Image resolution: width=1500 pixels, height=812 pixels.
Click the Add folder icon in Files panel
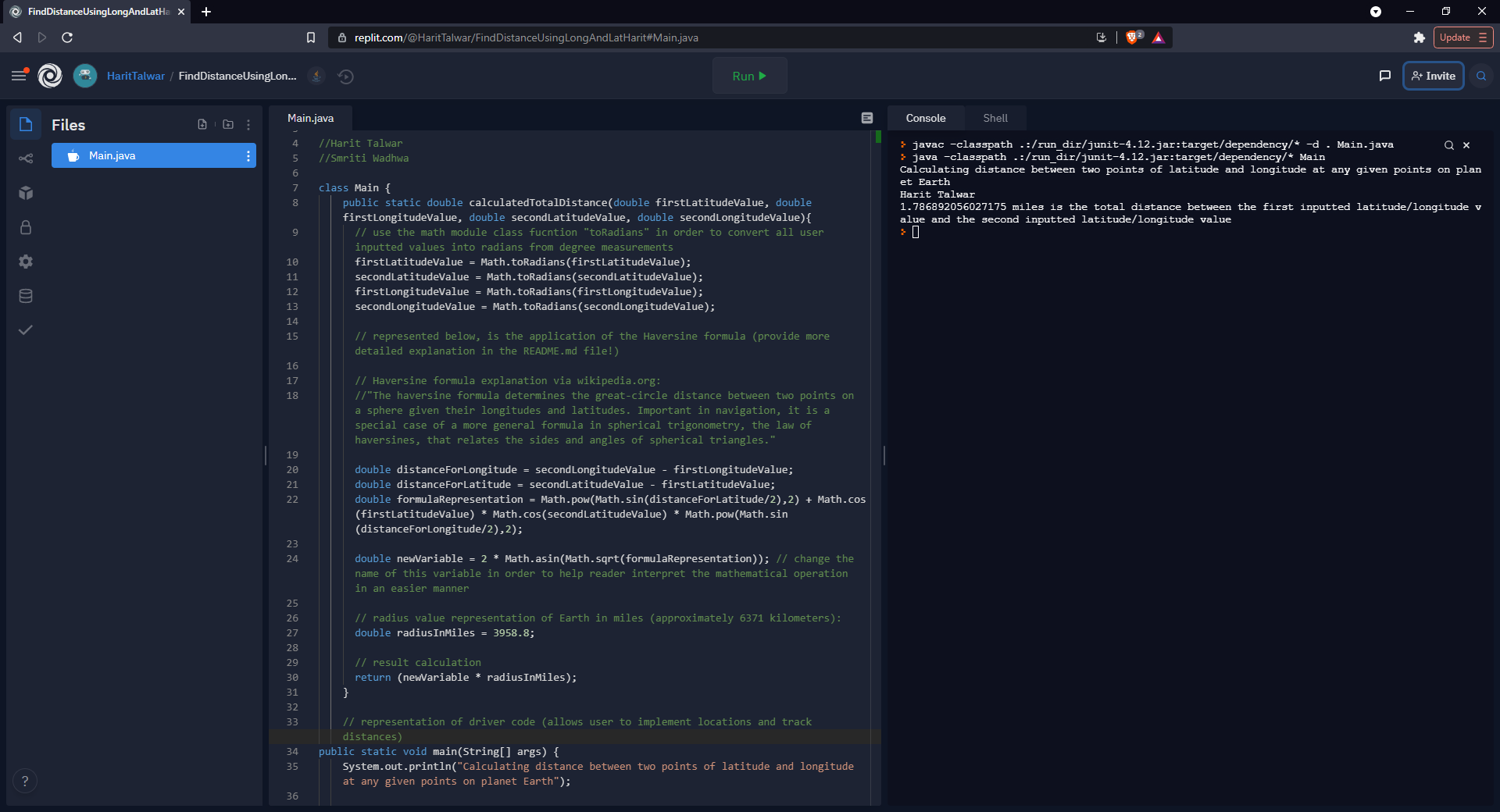[227, 124]
